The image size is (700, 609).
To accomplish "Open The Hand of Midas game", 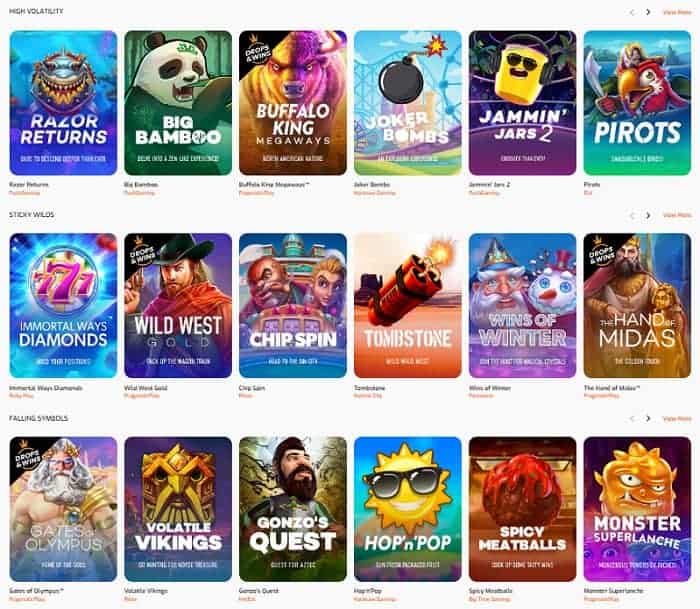I will 637,305.
